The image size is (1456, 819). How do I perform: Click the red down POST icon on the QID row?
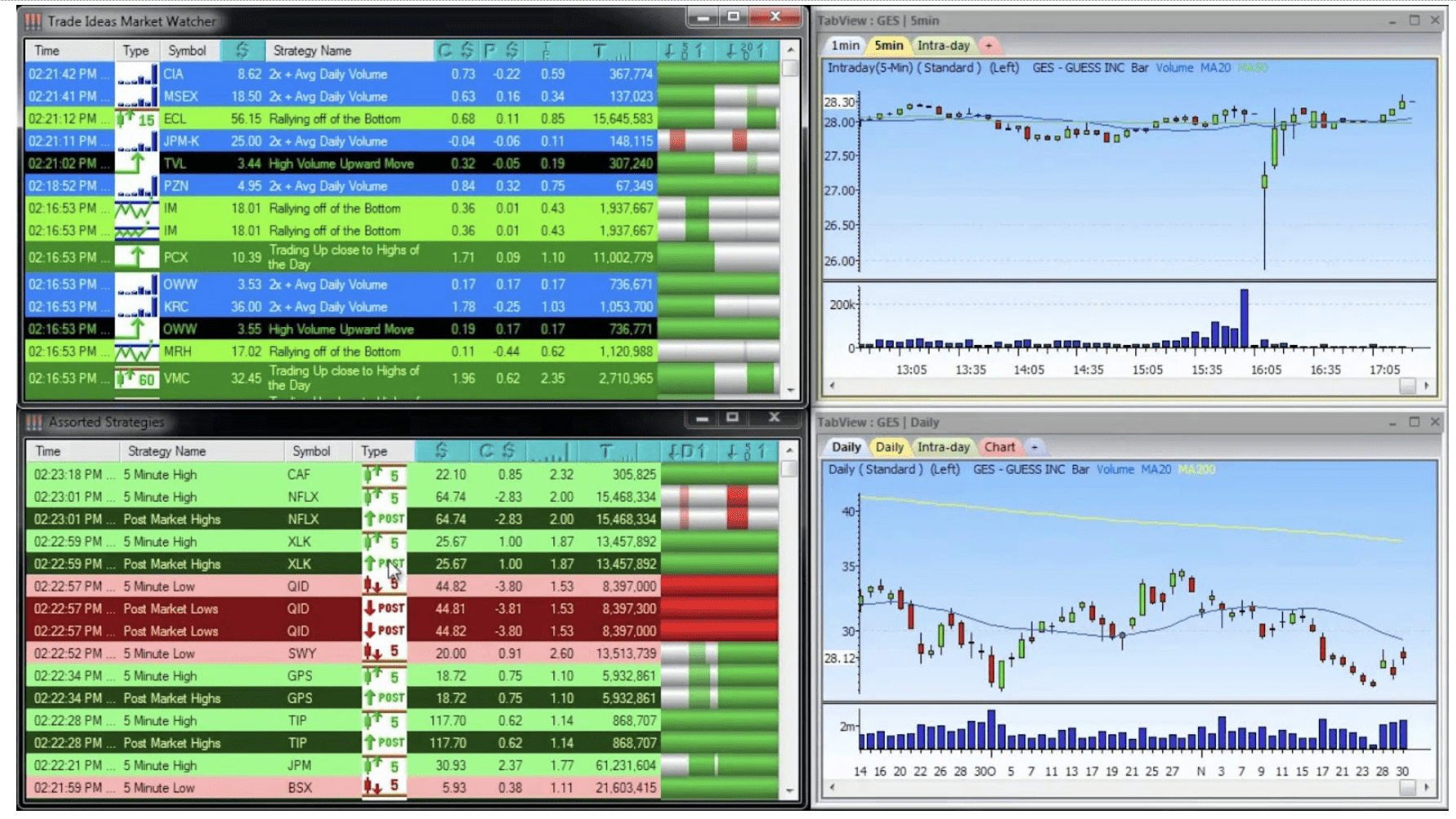pos(384,609)
